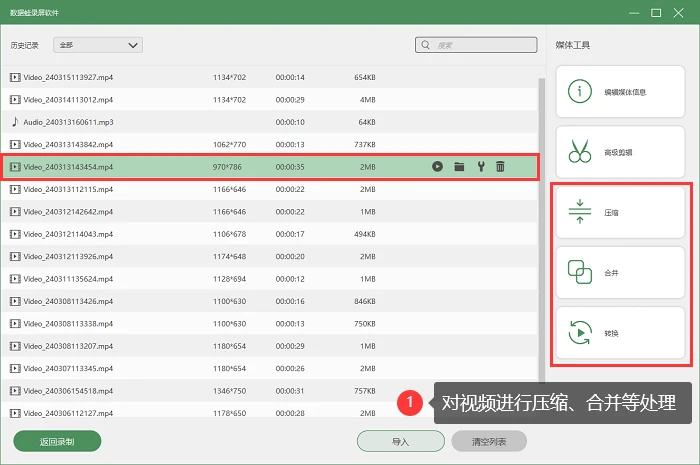Click the 970*786 resolution cell
Image resolution: width=700 pixels, height=465 pixels.
pos(227,167)
